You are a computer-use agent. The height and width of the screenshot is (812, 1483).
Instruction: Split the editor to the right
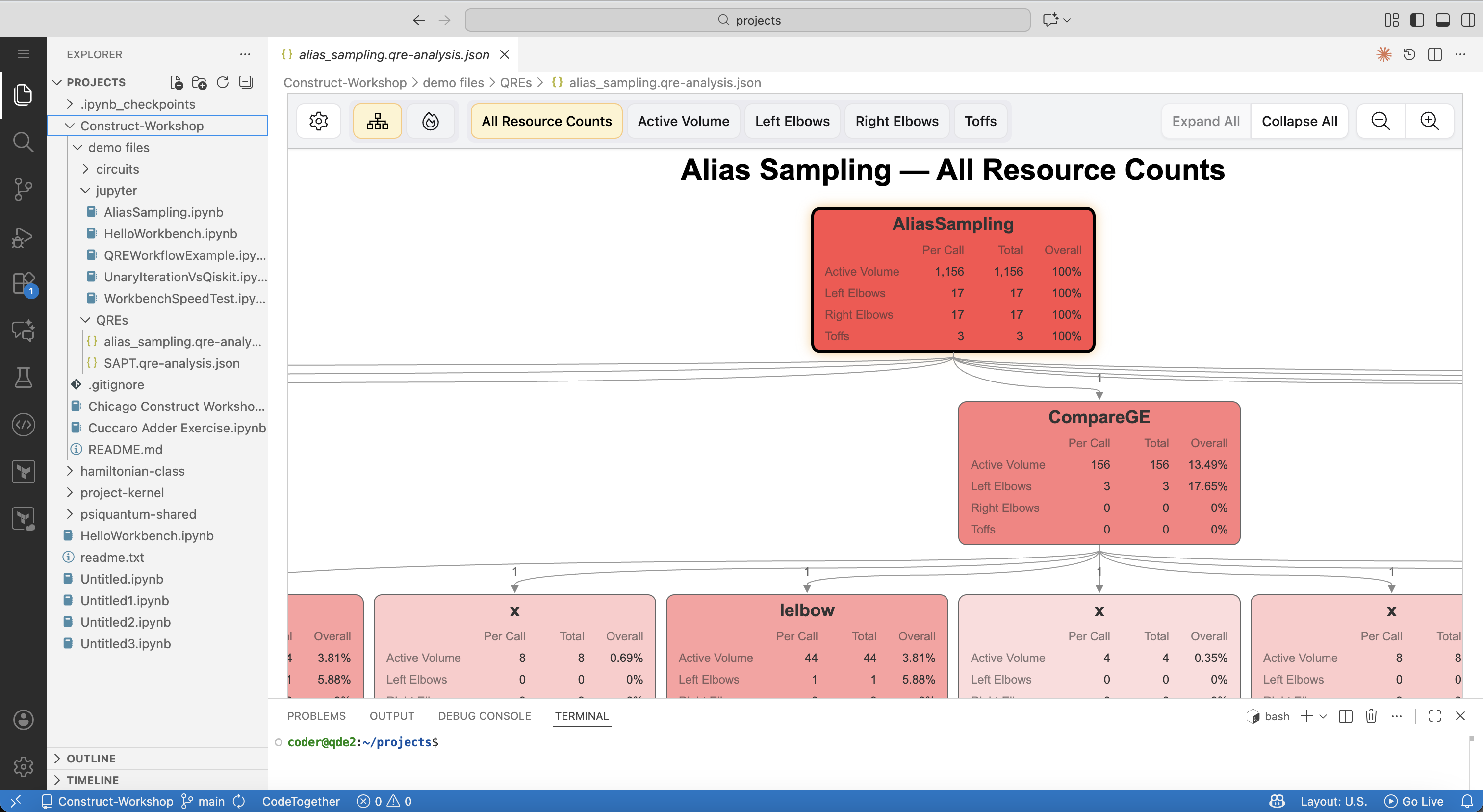click(1434, 54)
